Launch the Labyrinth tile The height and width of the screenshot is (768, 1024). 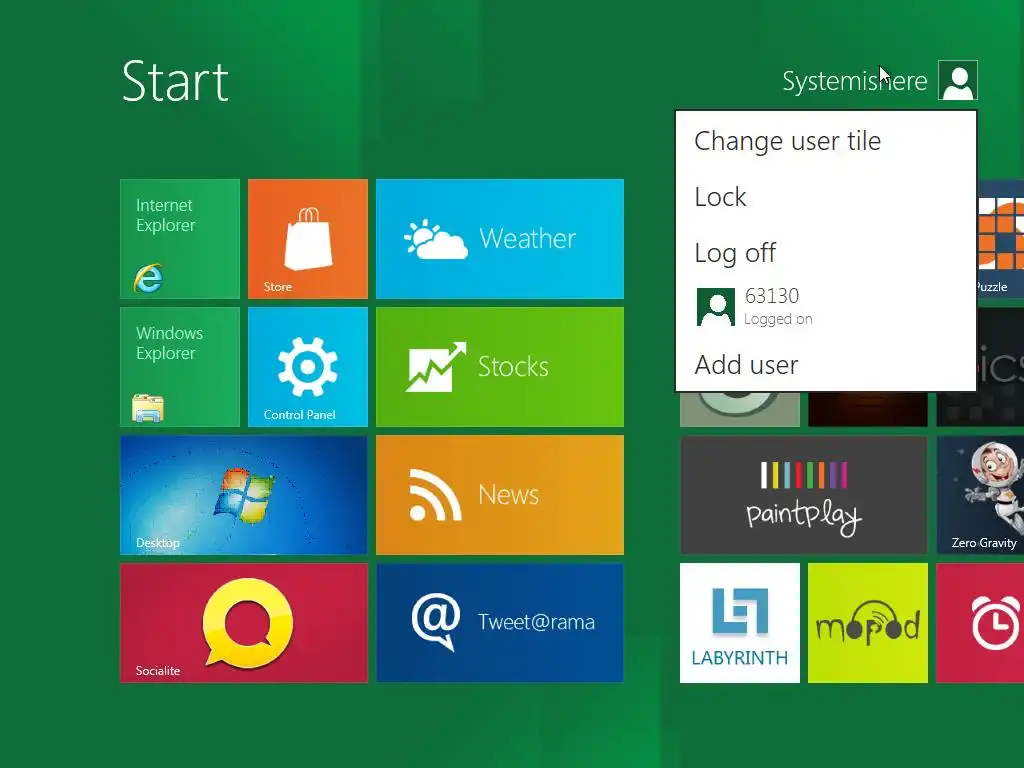(x=739, y=623)
